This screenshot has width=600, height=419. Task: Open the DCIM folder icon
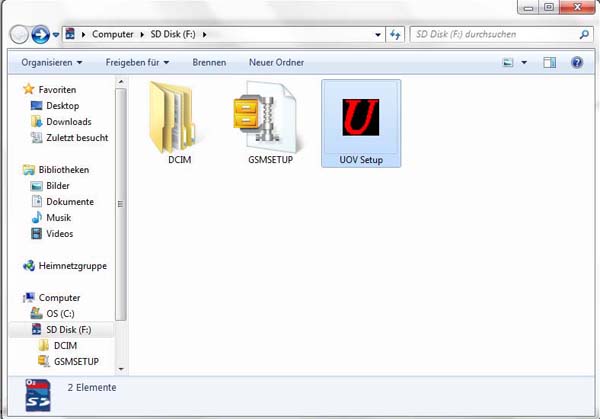[x=172, y=115]
